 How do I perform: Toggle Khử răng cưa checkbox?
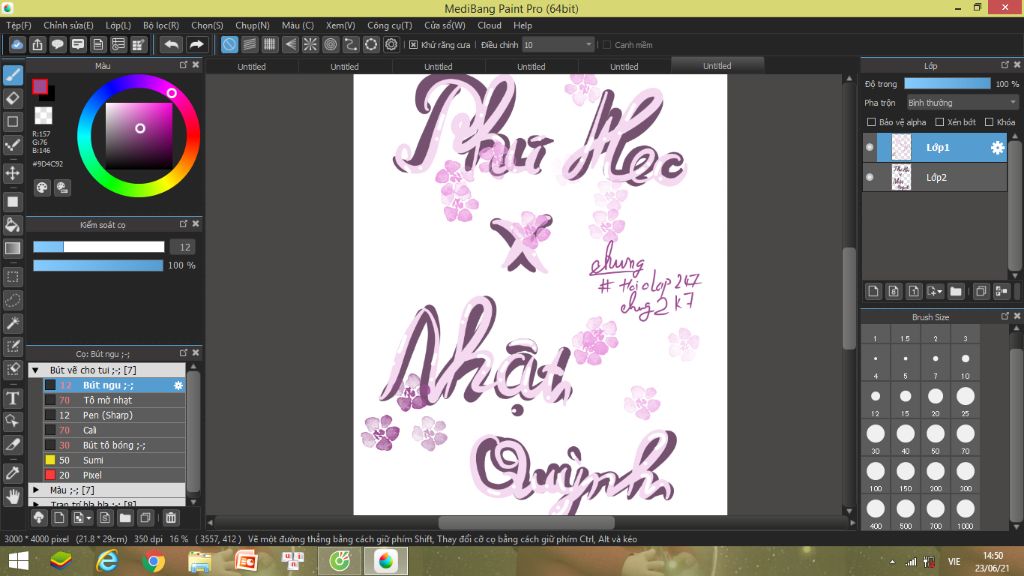click(x=413, y=45)
